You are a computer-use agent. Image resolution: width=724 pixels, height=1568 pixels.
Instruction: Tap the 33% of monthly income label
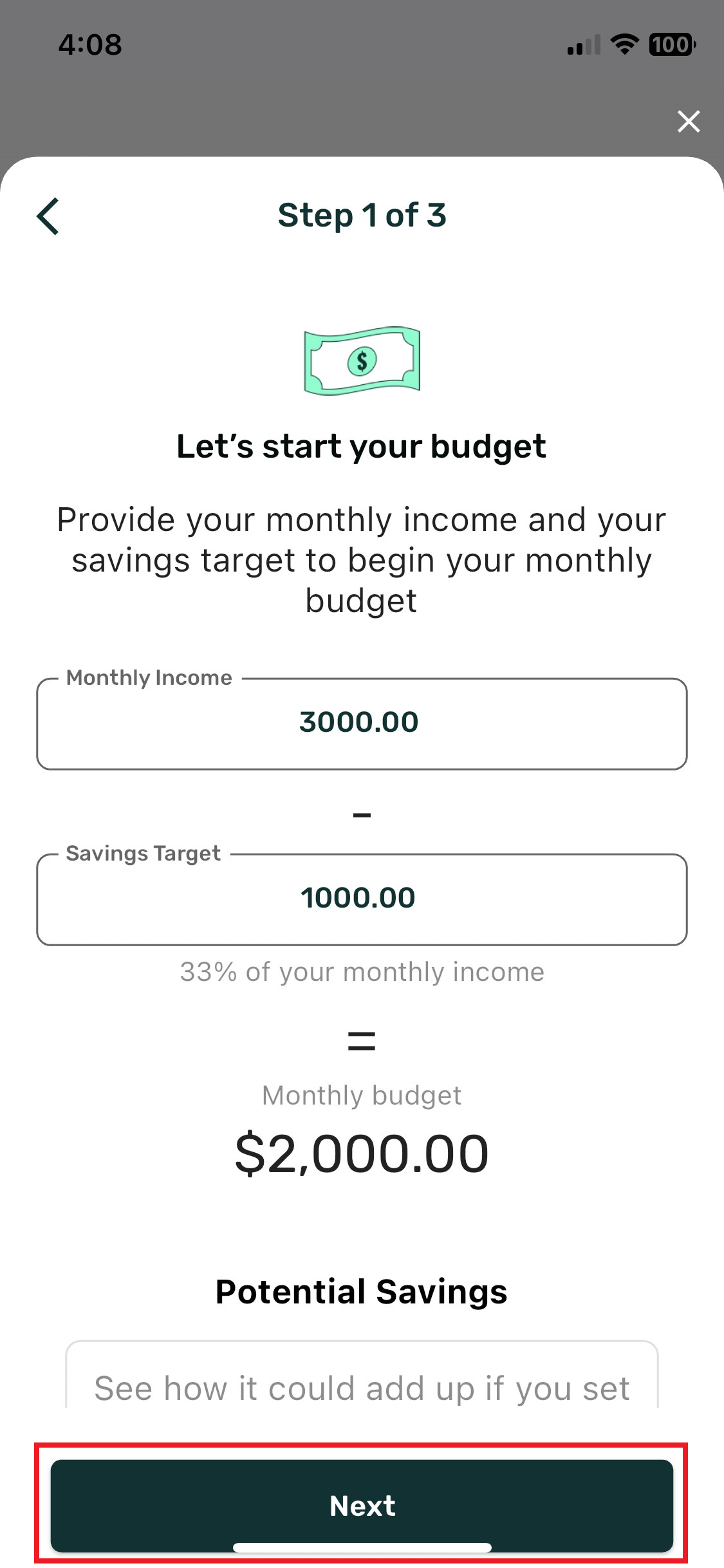tap(362, 972)
